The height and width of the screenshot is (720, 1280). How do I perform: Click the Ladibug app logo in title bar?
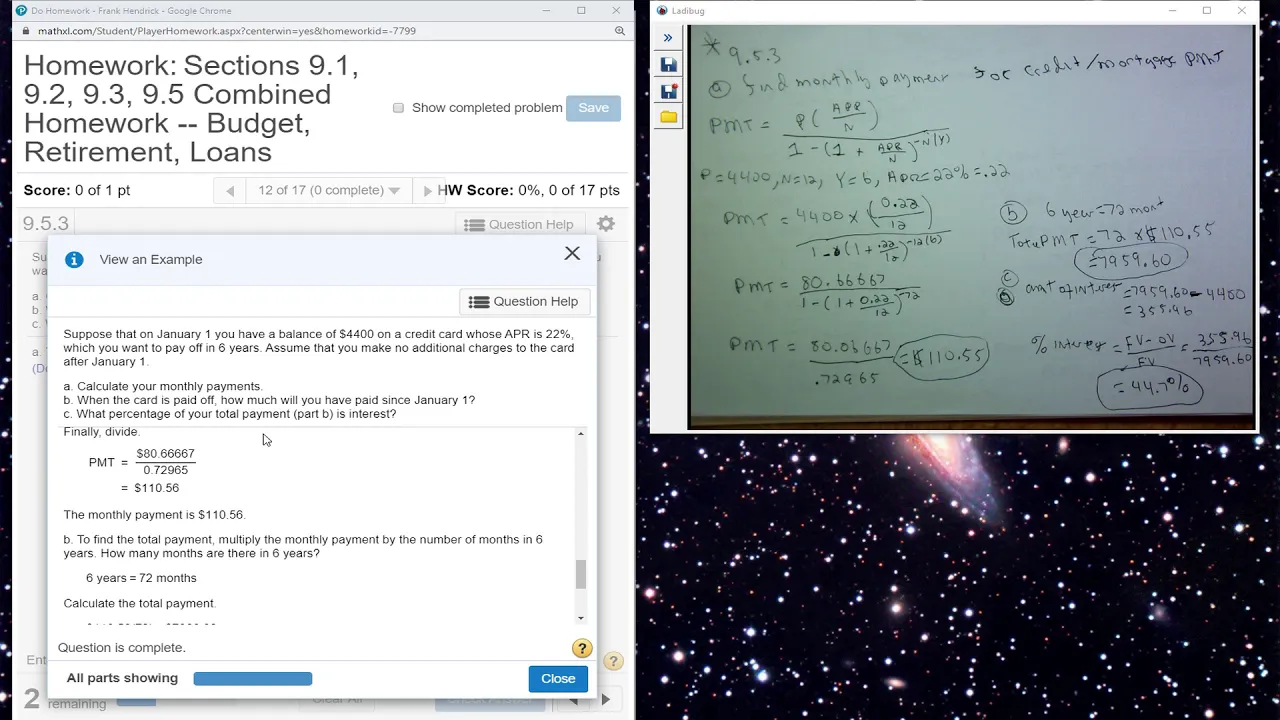coord(662,11)
